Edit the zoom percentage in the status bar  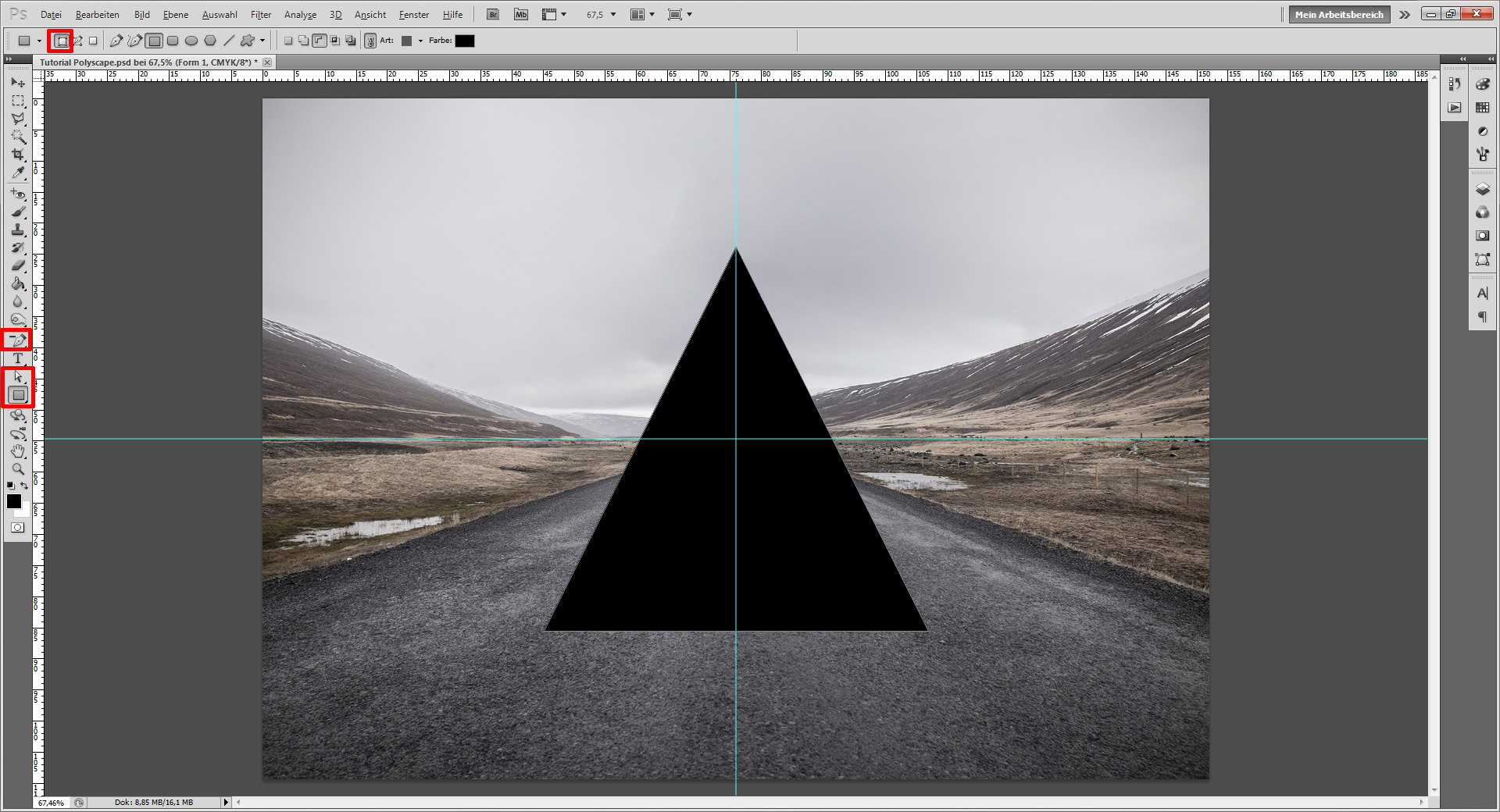(51, 802)
